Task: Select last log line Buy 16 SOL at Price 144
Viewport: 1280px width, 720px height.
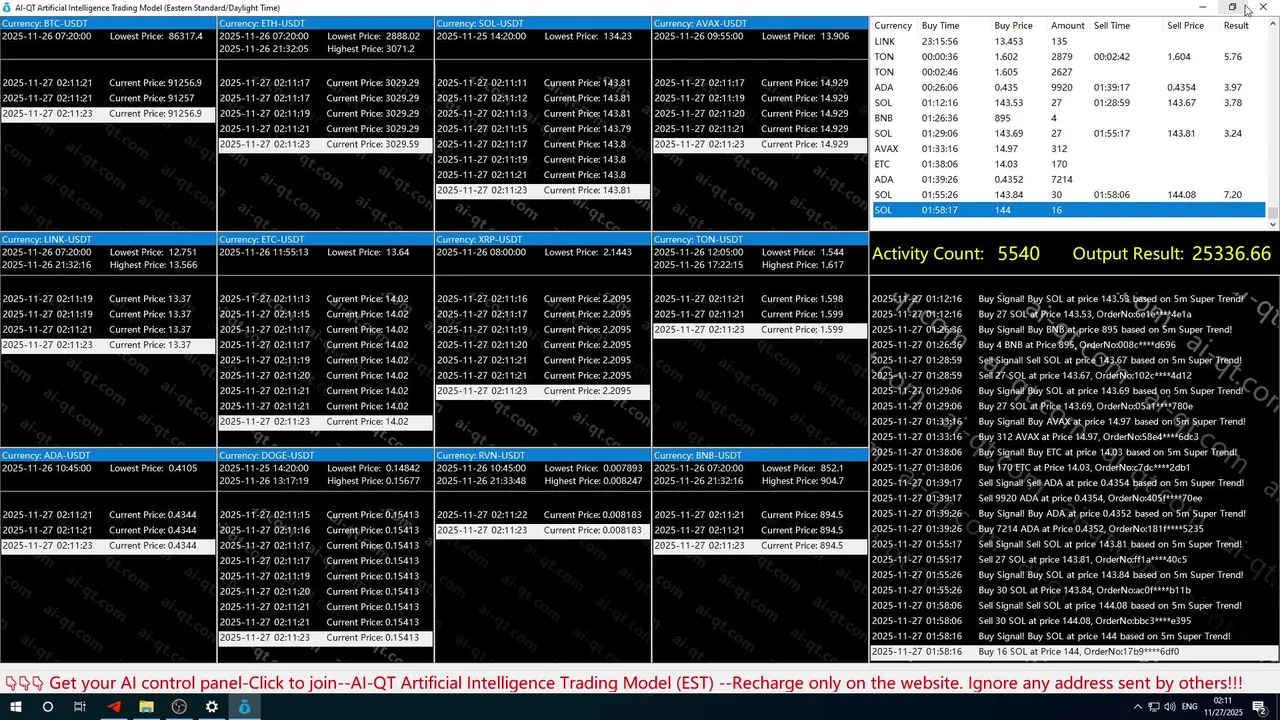Action: [1073, 652]
